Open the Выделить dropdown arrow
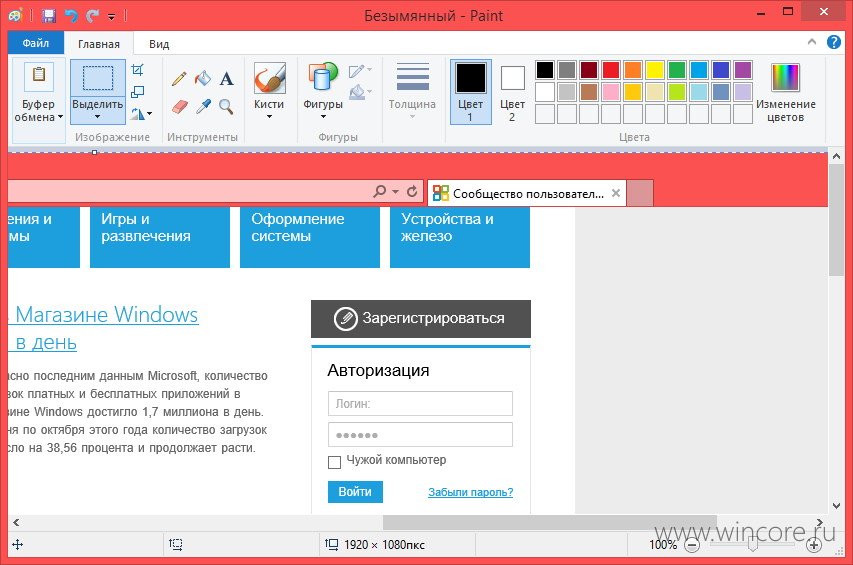The width and height of the screenshot is (853, 565). pos(98,117)
